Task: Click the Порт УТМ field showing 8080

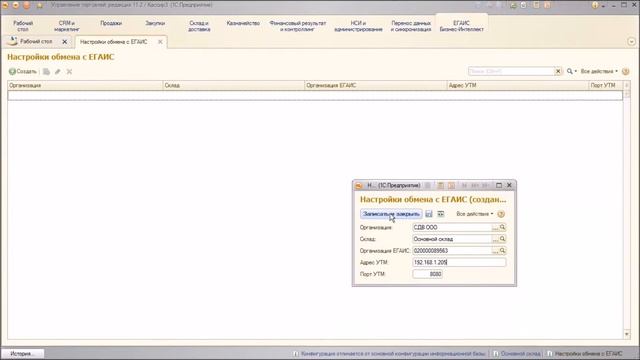Action: (427, 274)
